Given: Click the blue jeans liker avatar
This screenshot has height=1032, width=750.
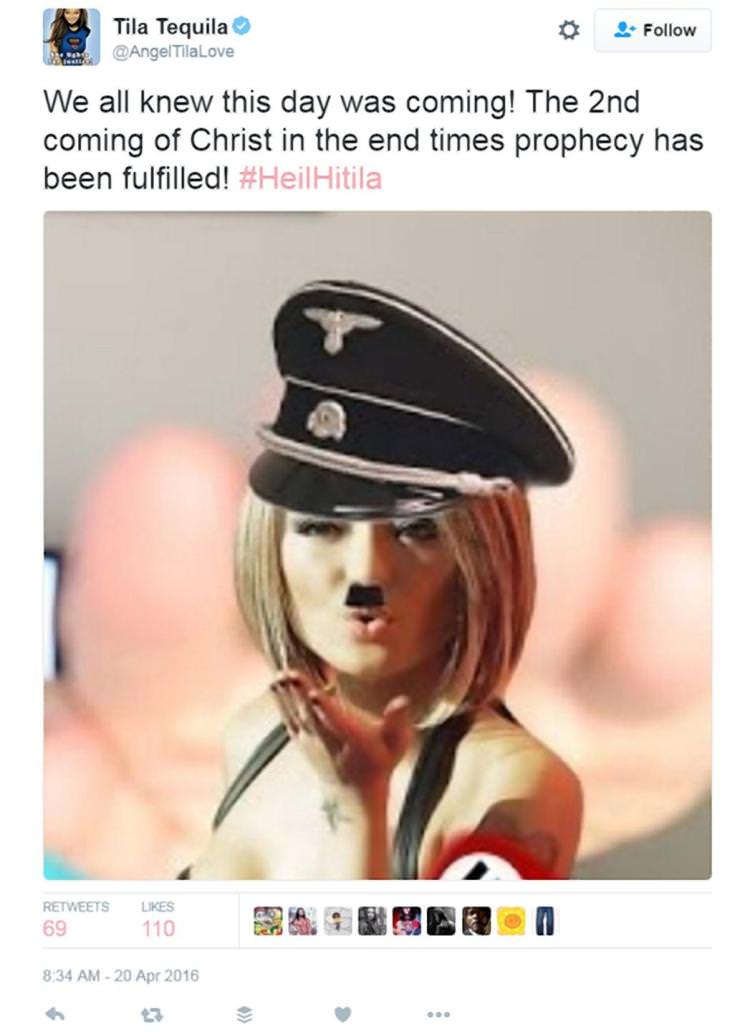Looking at the screenshot, I should click(x=545, y=921).
